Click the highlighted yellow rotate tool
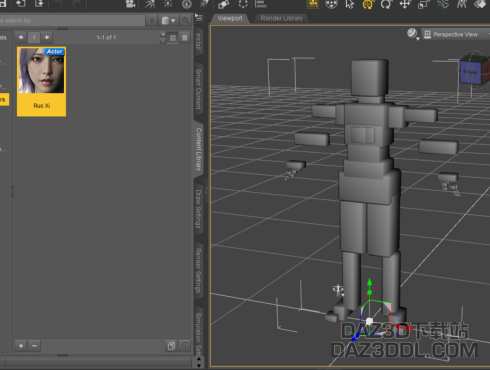Viewport: 490px width, 370px height. 368,4
